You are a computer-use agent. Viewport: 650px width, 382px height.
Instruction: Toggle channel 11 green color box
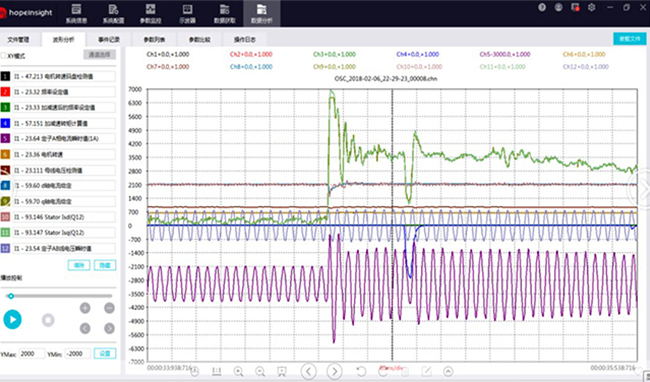pos(5,232)
